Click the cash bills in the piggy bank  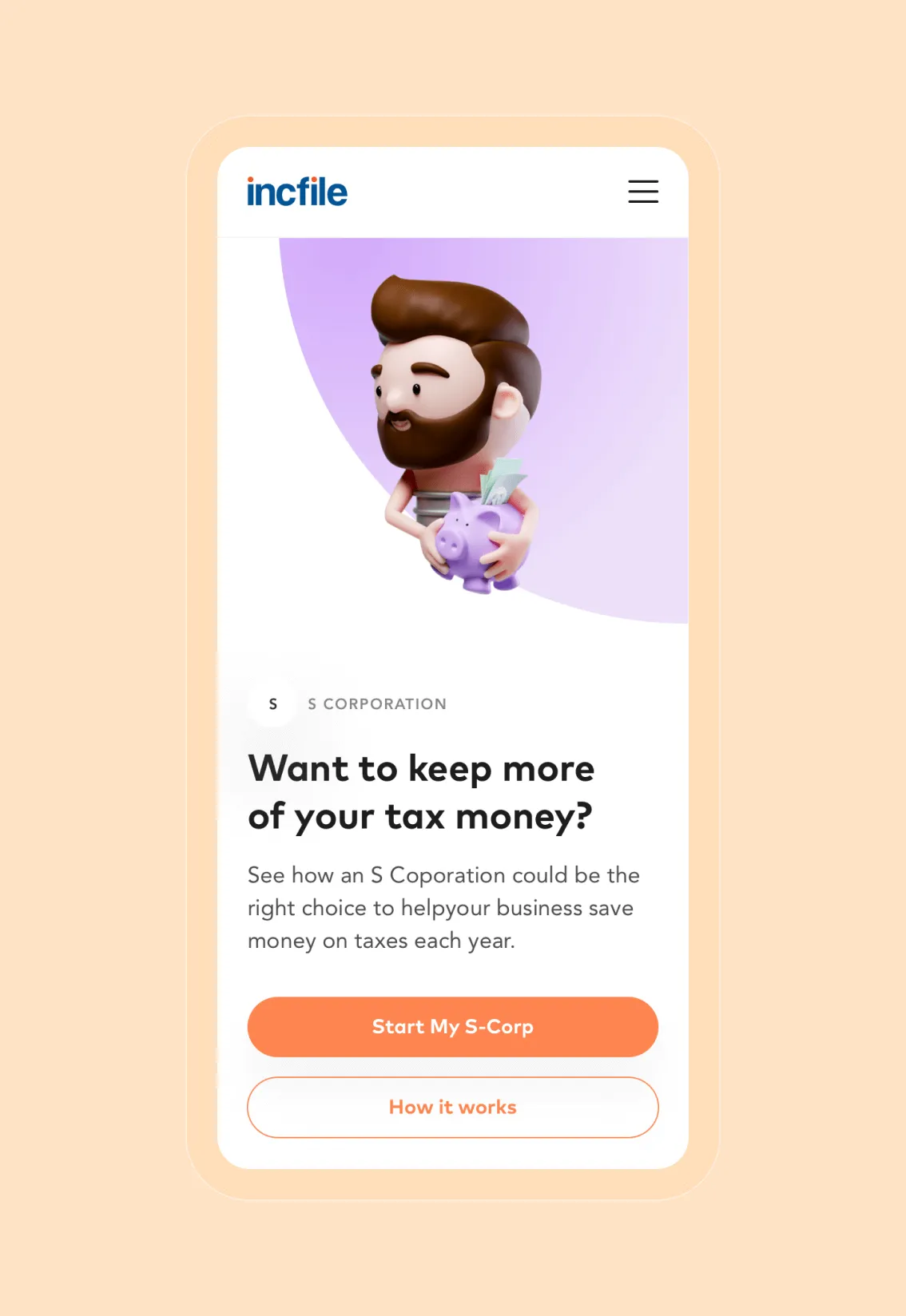[x=502, y=481]
